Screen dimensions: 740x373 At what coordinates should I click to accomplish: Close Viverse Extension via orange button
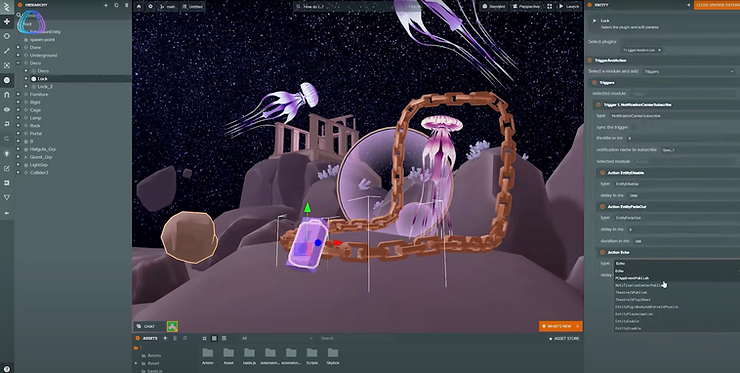[x=717, y=5]
